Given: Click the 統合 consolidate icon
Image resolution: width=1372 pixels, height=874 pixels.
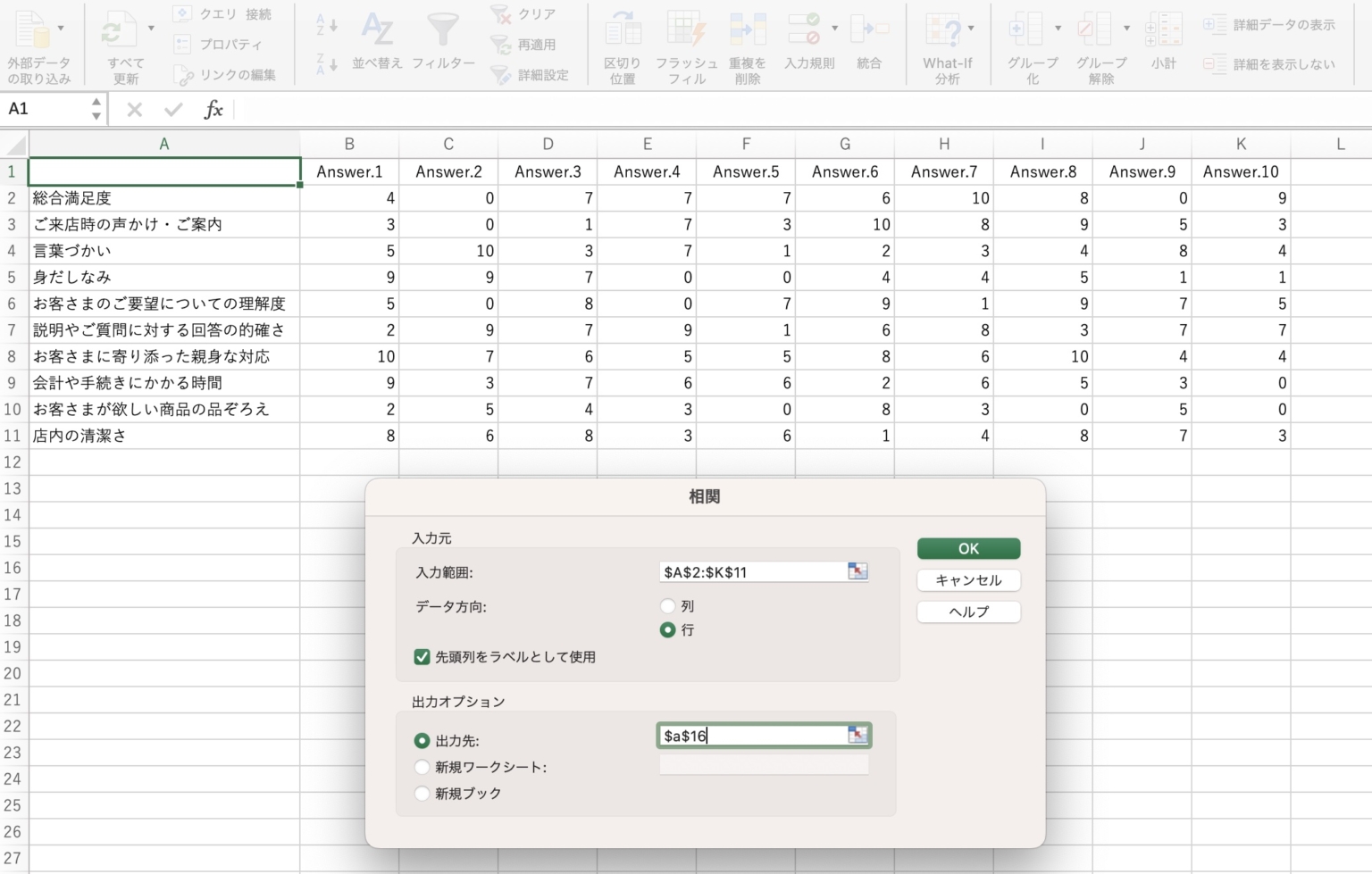Looking at the screenshot, I should pos(868,29).
